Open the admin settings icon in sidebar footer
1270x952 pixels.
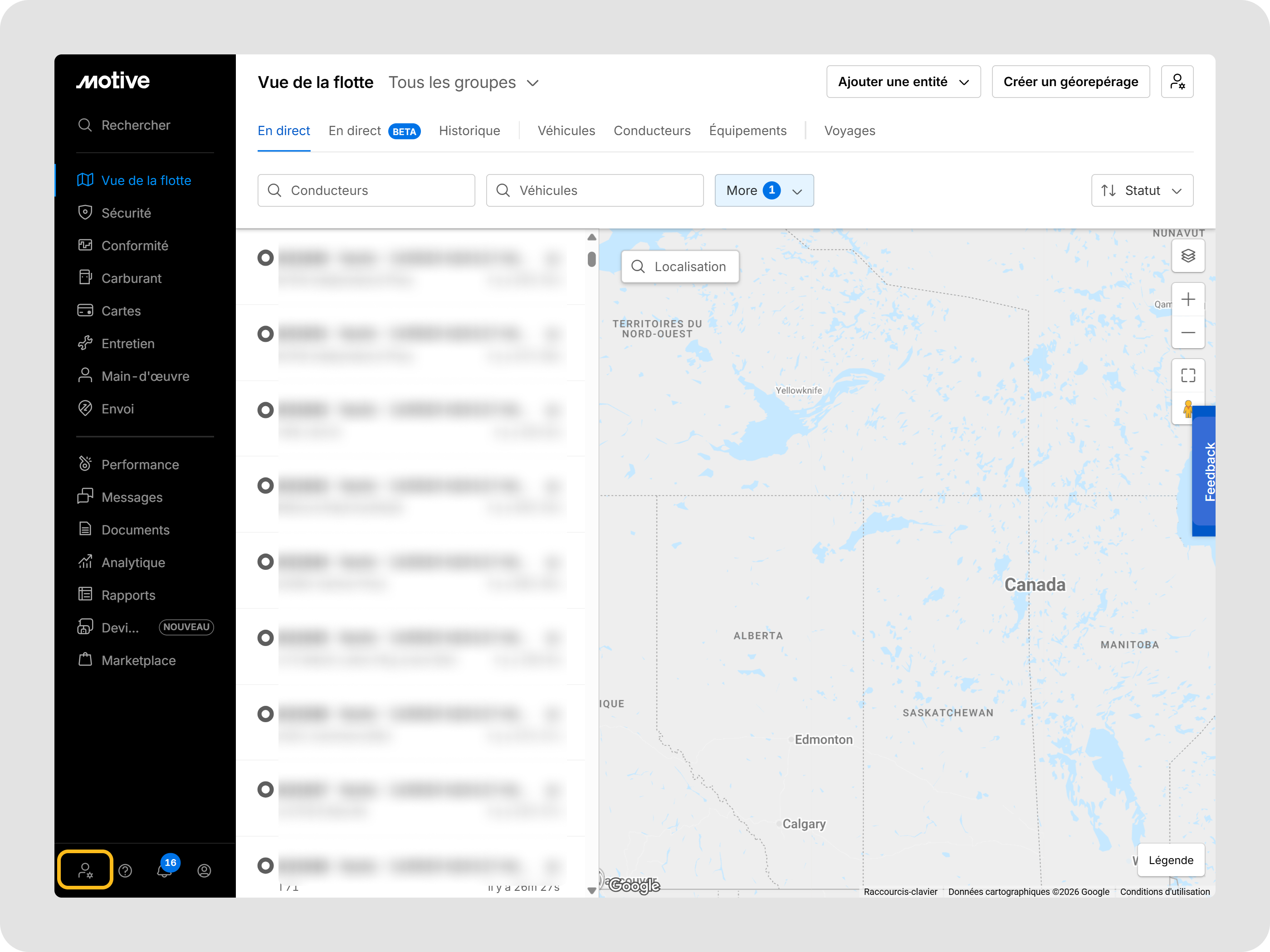[85, 870]
